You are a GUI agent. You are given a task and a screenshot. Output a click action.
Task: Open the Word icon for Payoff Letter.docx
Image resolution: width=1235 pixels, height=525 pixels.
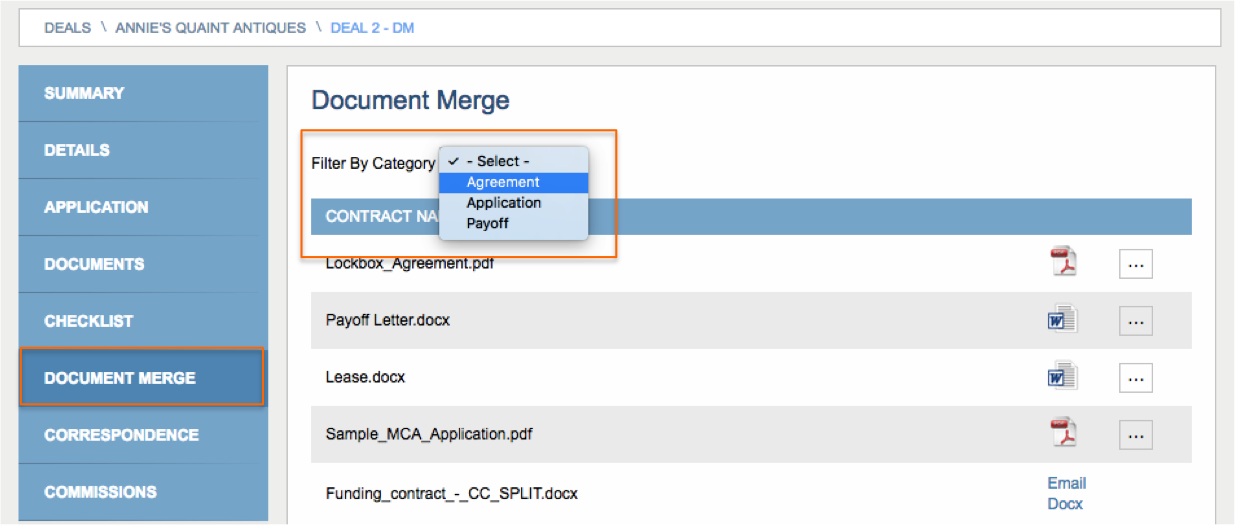click(1063, 320)
